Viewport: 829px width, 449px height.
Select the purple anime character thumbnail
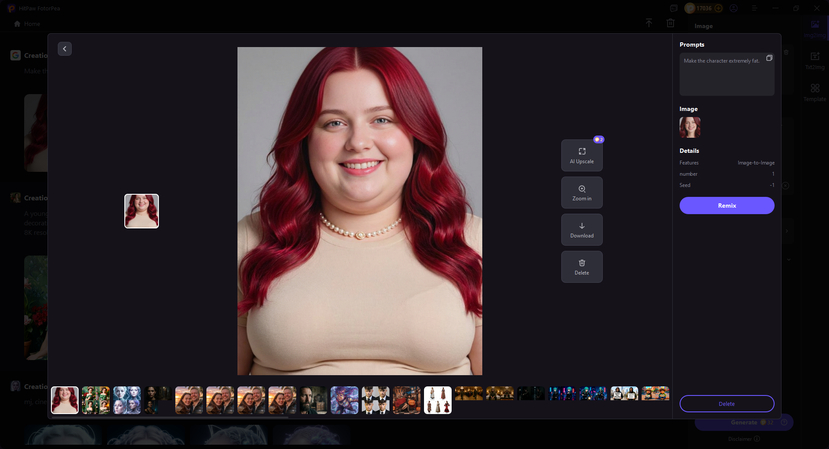pos(344,400)
